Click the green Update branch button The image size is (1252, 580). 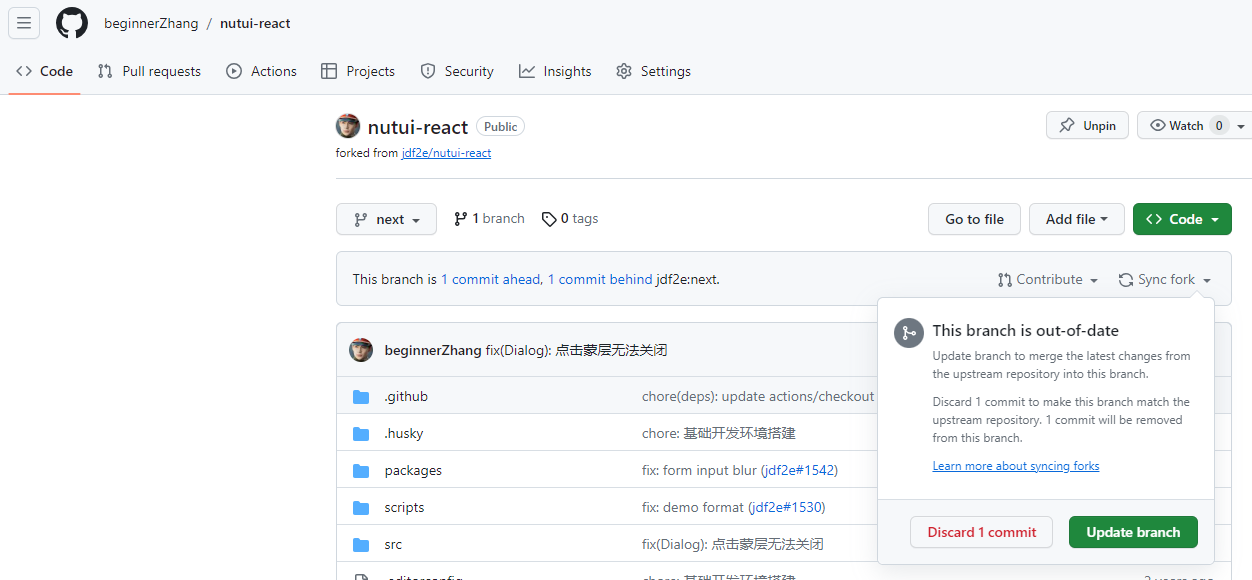pyautogui.click(x=1133, y=532)
